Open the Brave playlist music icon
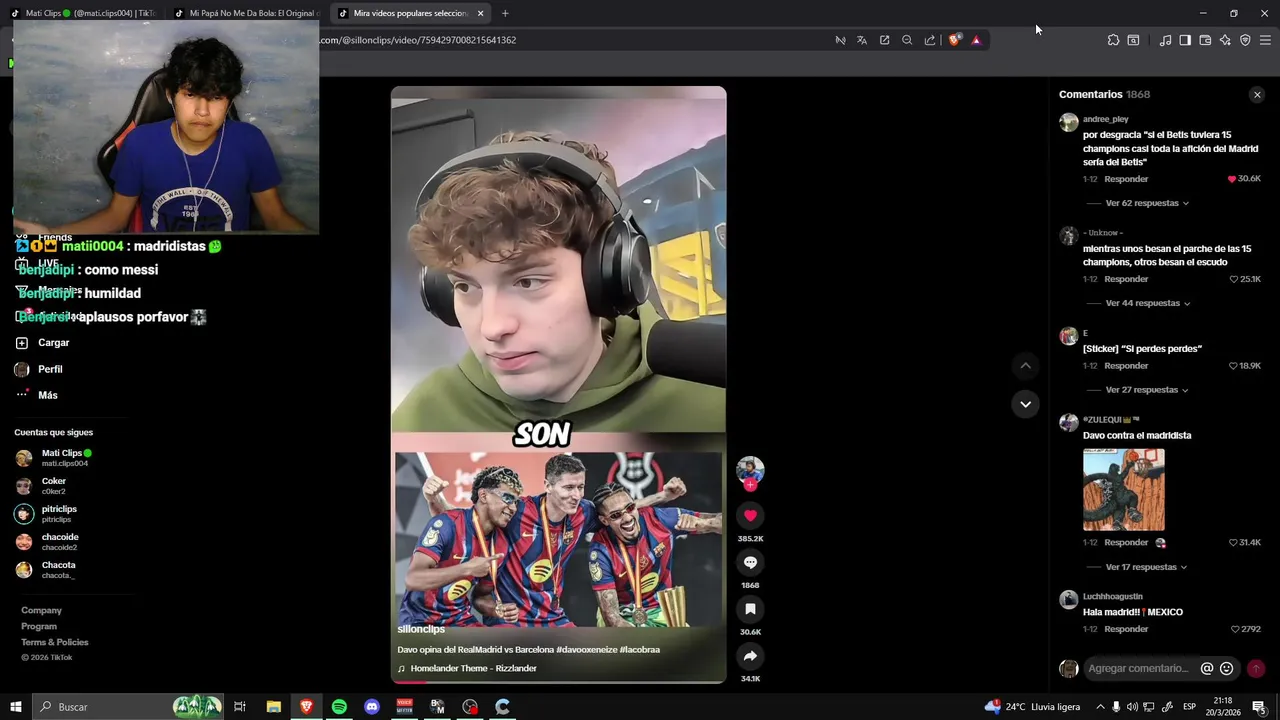This screenshot has width=1280, height=720. (1165, 40)
